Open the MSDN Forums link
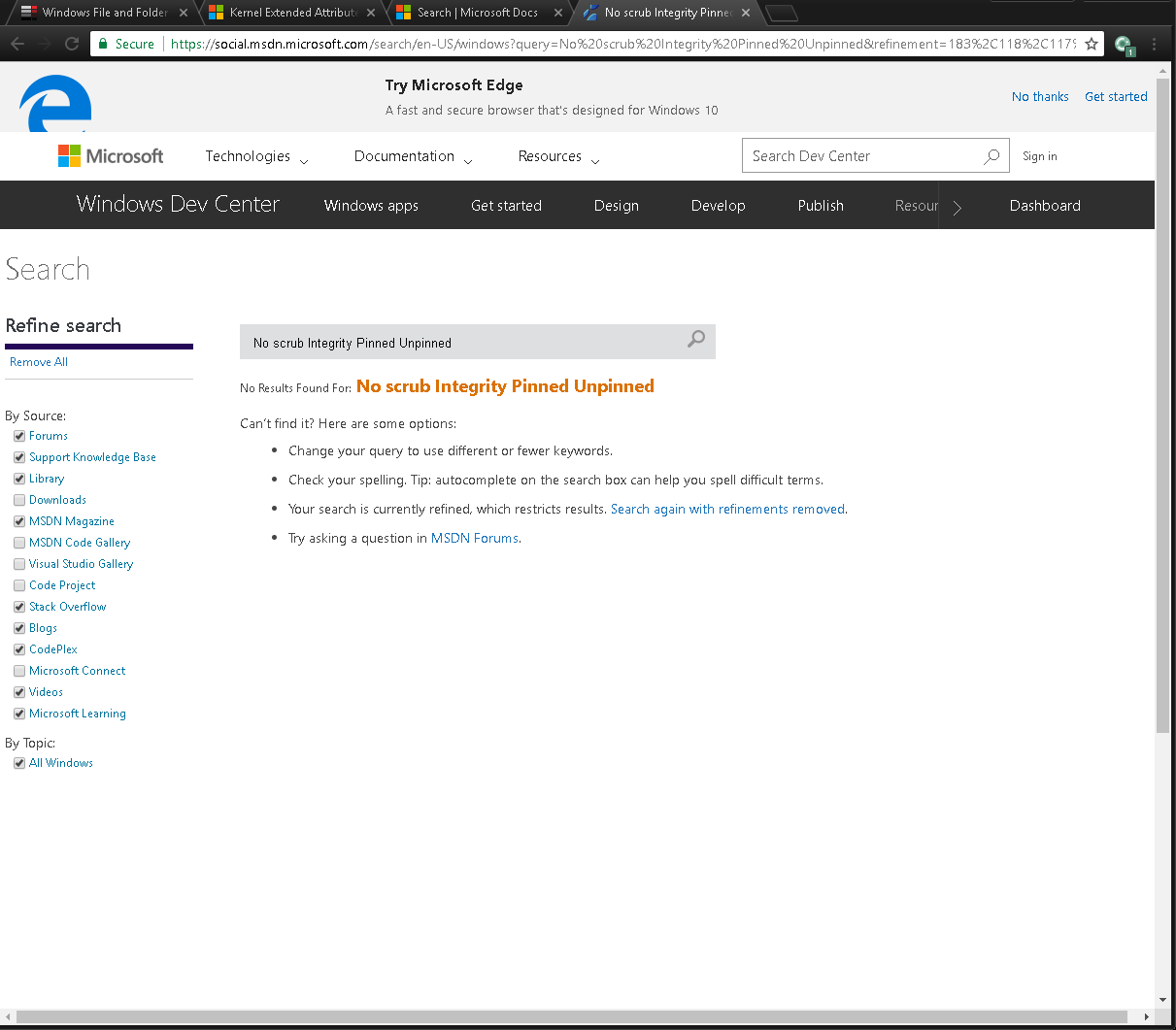 (x=474, y=538)
